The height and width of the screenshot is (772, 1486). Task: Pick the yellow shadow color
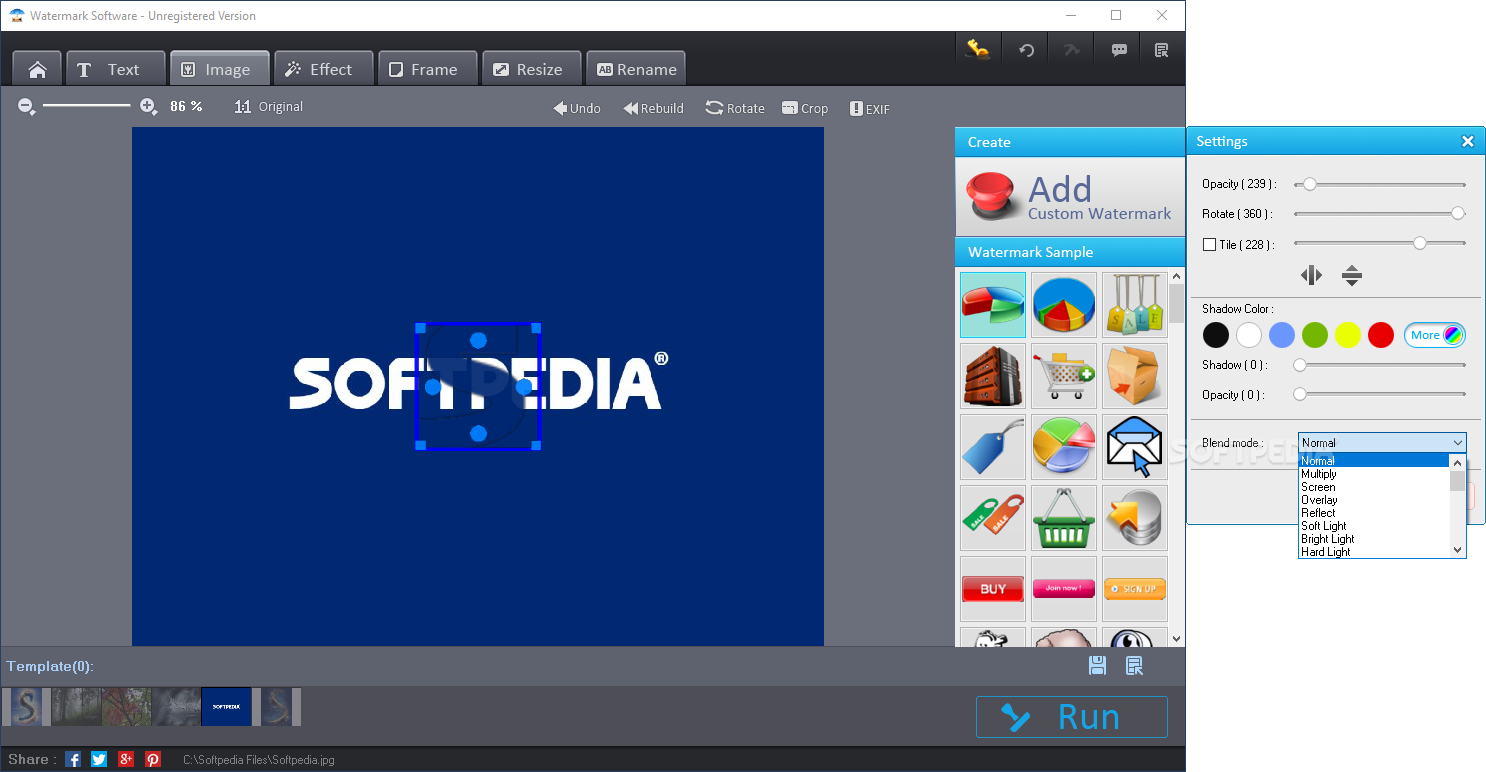coord(1348,335)
